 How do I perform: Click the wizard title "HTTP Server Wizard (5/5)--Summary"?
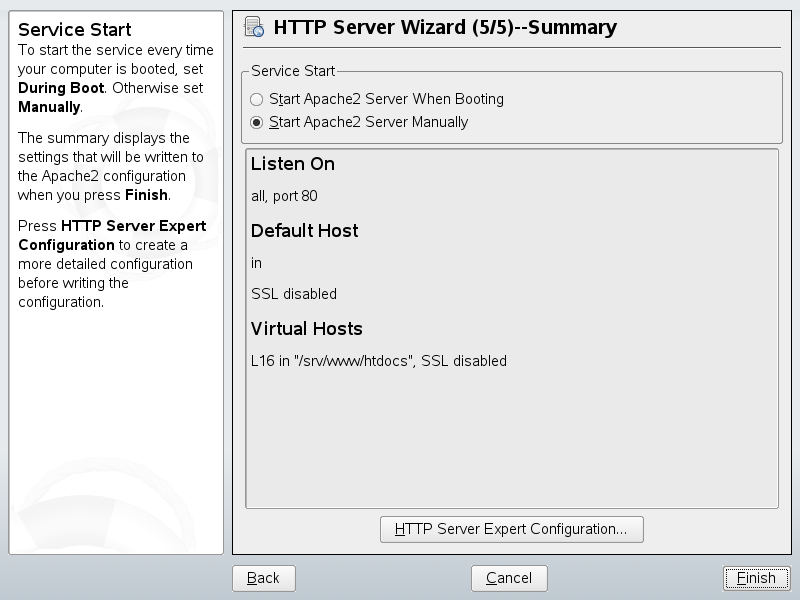tap(445, 27)
